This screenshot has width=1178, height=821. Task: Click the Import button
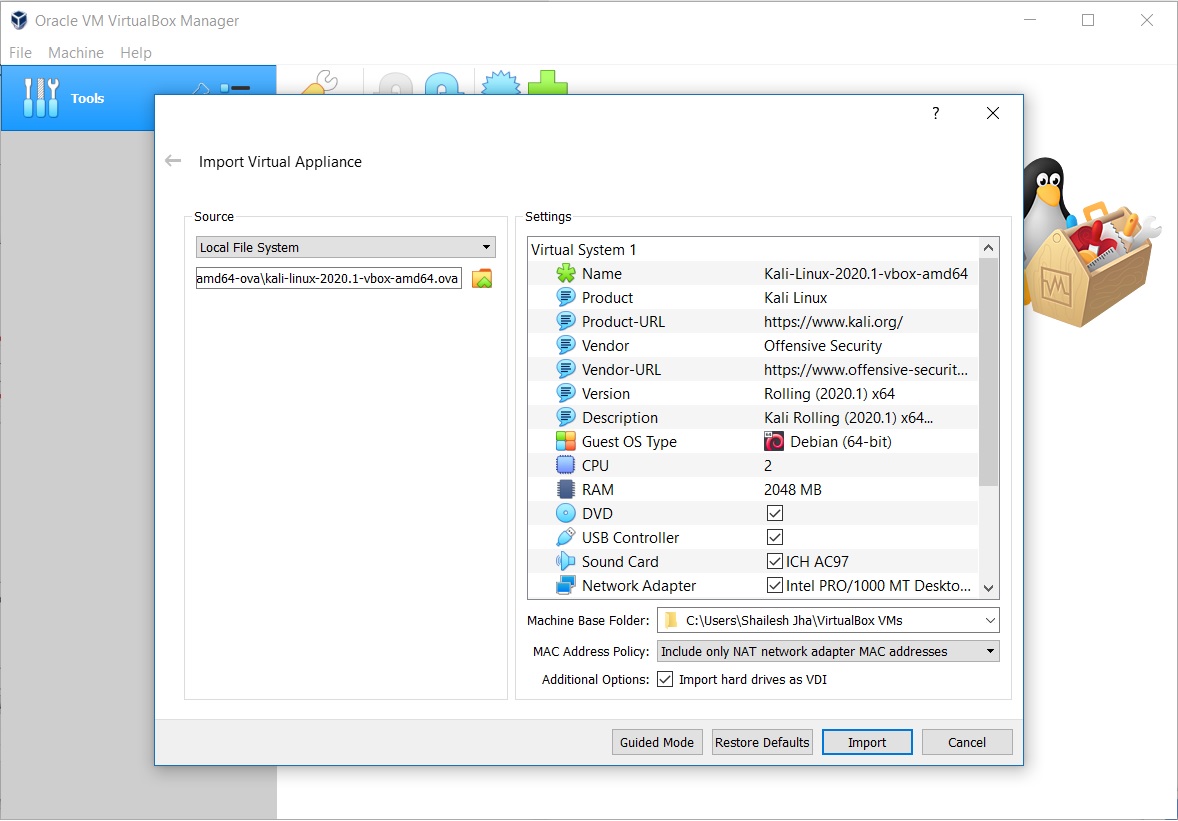[867, 742]
